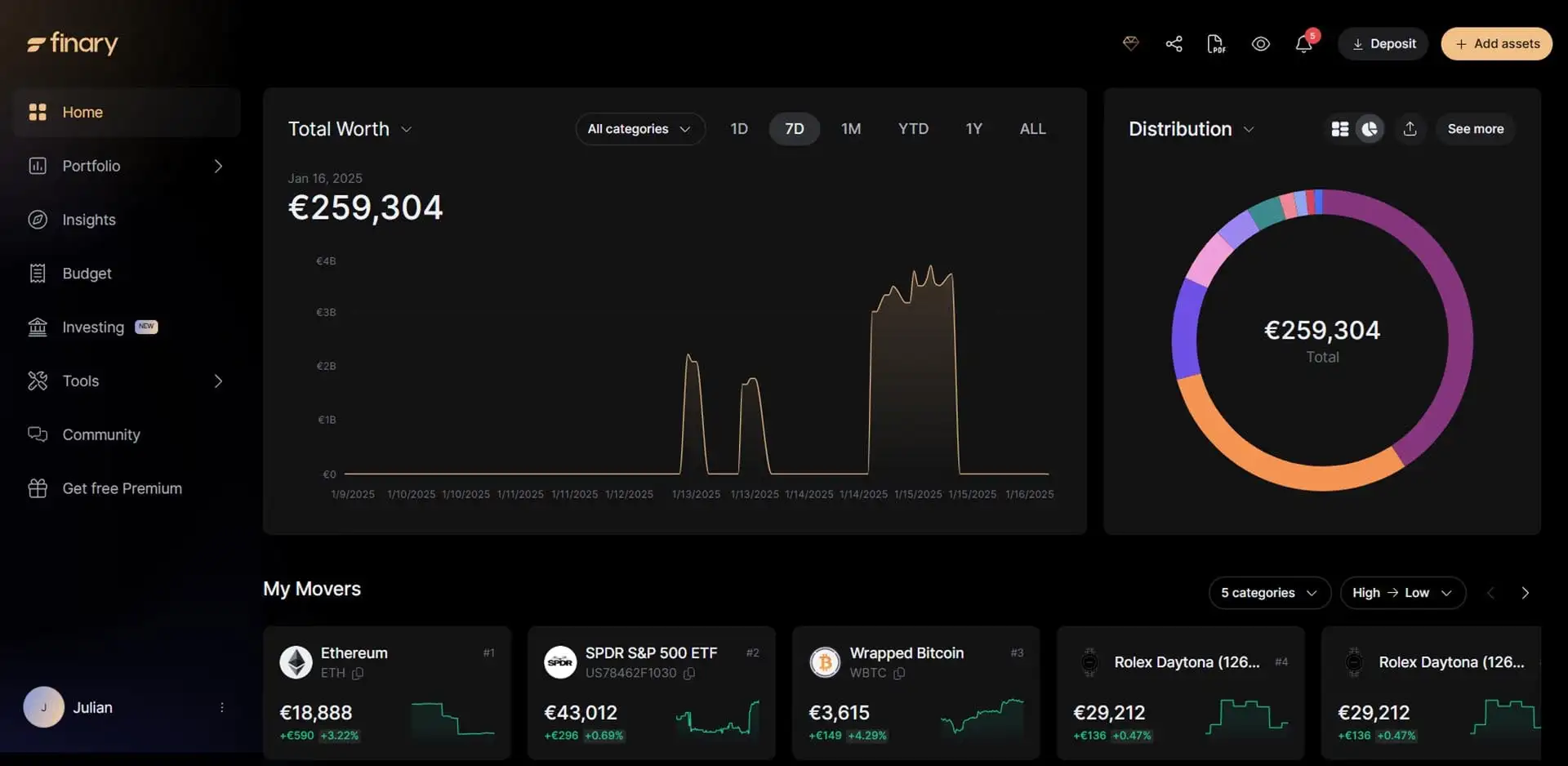The height and width of the screenshot is (766, 1568).
Task: Open the SPDR S&P 500 ETF card
Action: 651,693
